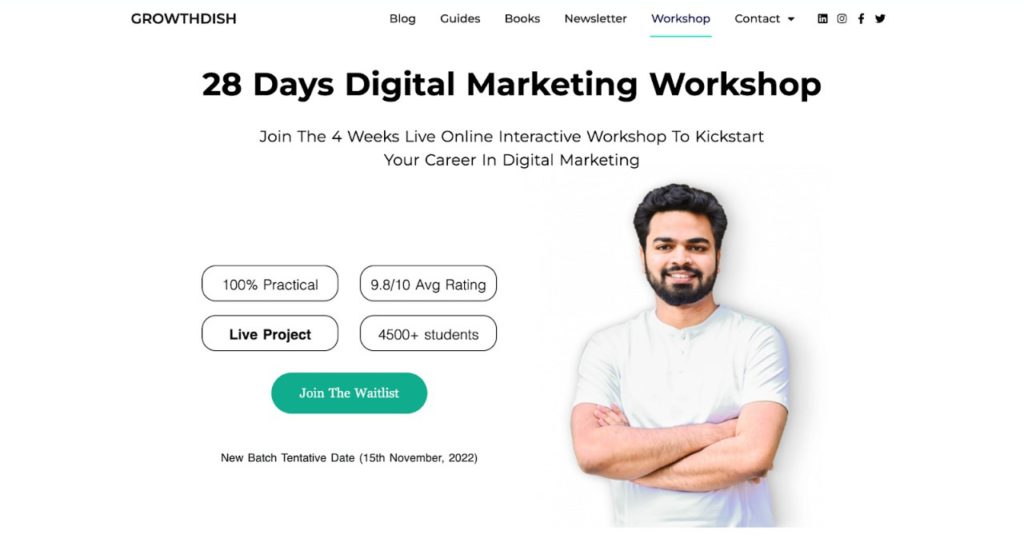Click the GROWTHDISH site logo
The image size is (1024, 558).
click(184, 19)
